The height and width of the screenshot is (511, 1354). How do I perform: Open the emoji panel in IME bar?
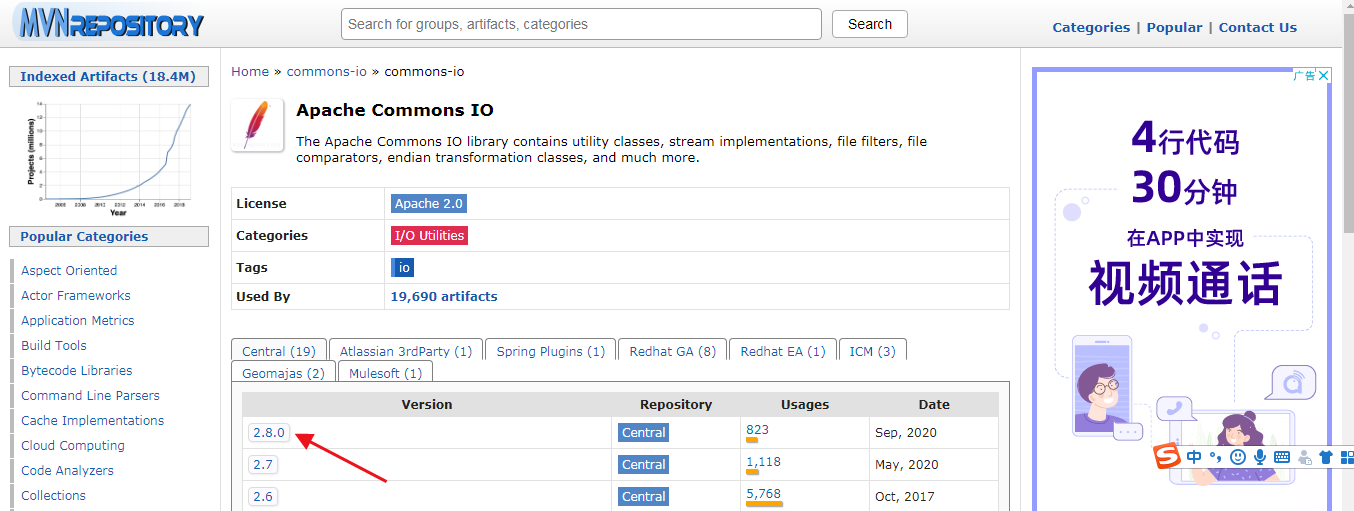[x=1238, y=457]
